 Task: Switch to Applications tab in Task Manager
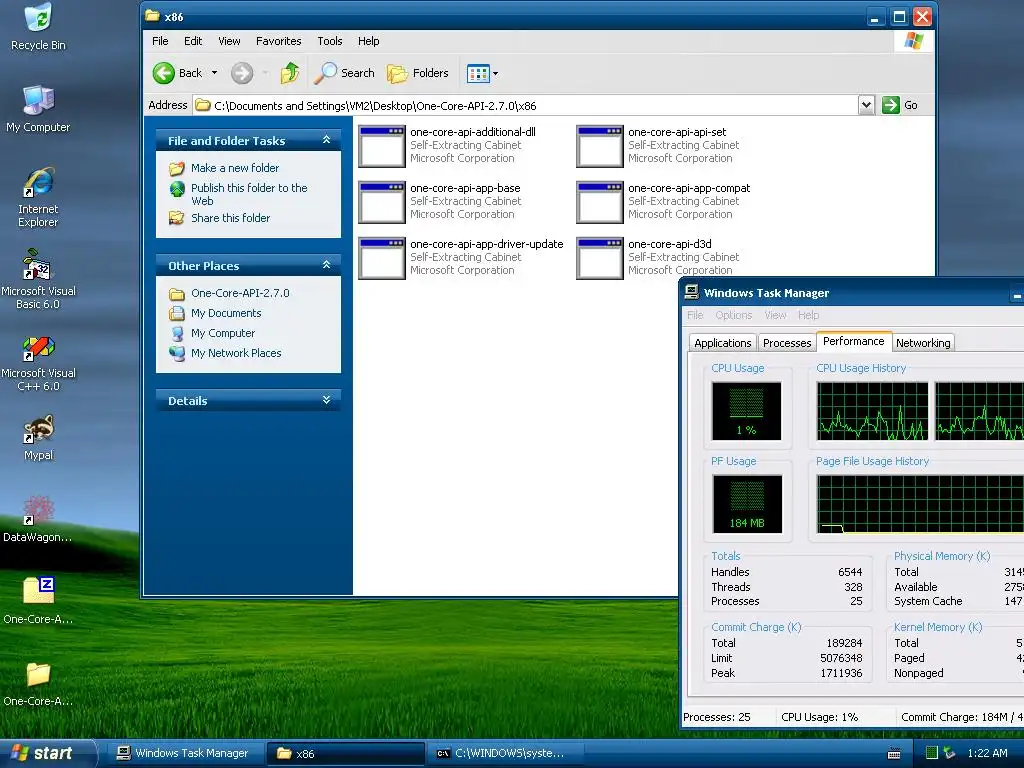point(722,343)
